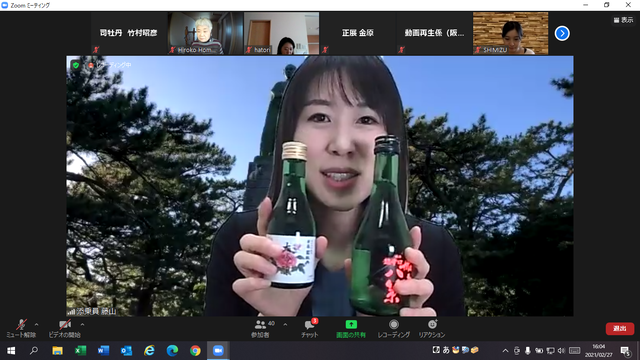Show hidden system tray icons
640x360 pixels.
point(505,351)
